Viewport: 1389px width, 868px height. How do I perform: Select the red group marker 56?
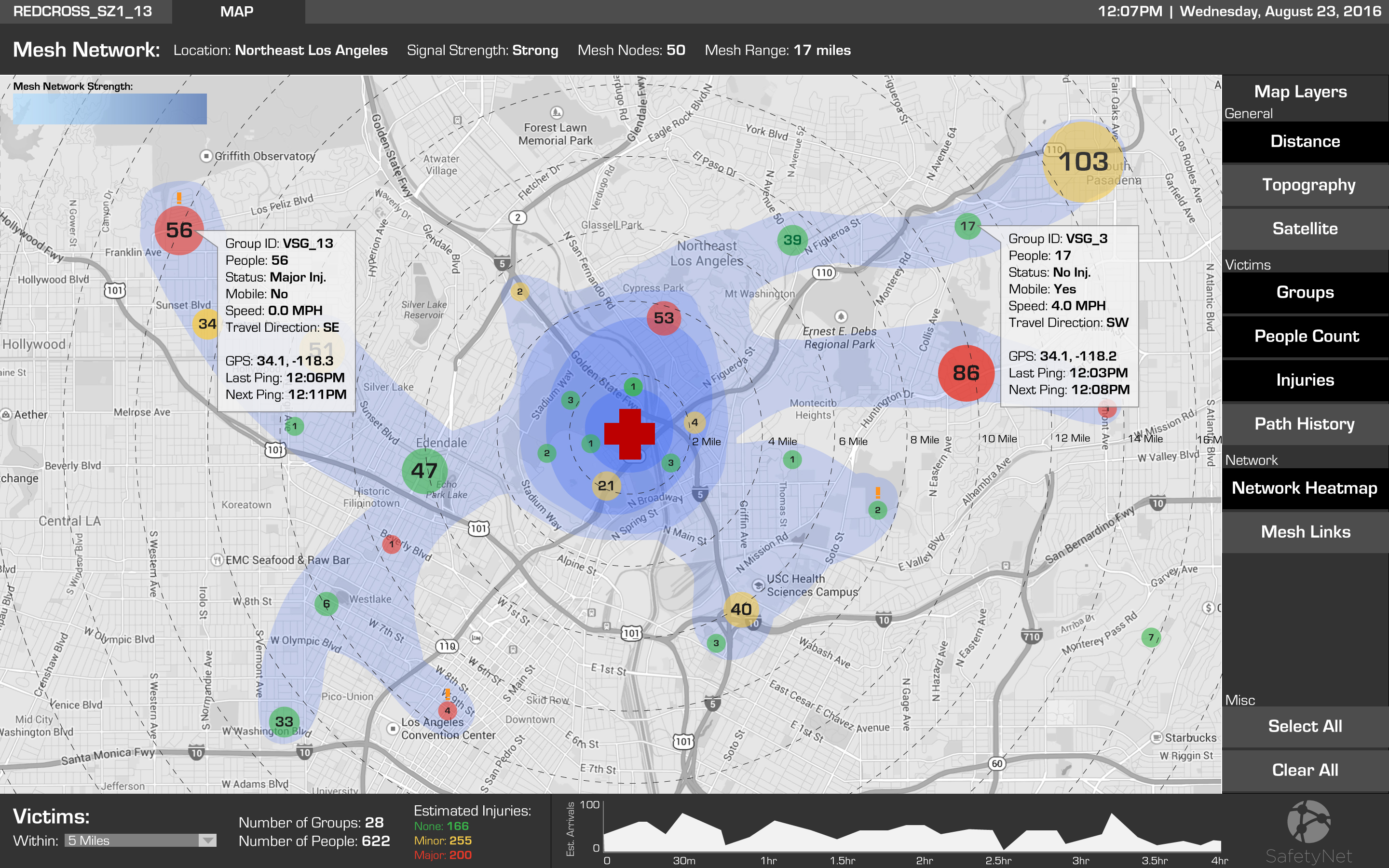pos(179,231)
